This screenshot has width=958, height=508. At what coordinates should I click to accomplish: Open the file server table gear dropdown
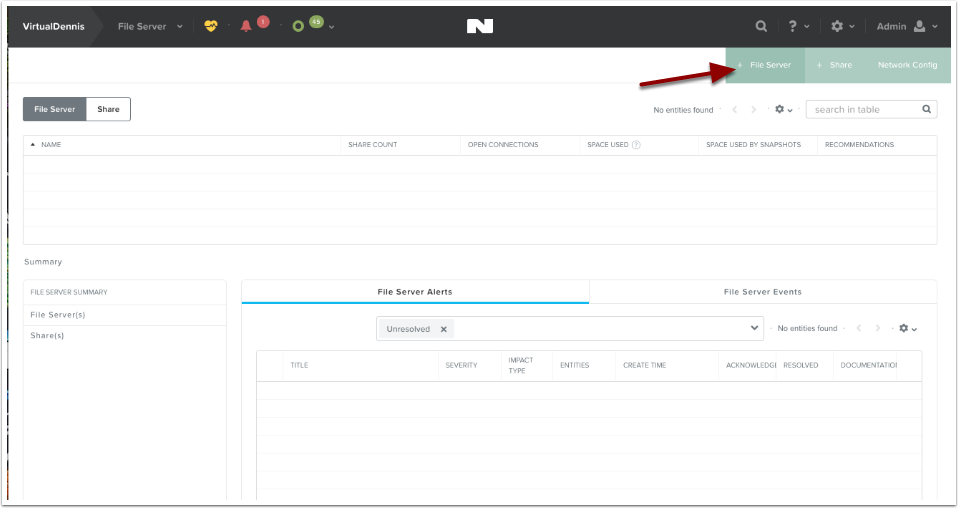tap(783, 110)
